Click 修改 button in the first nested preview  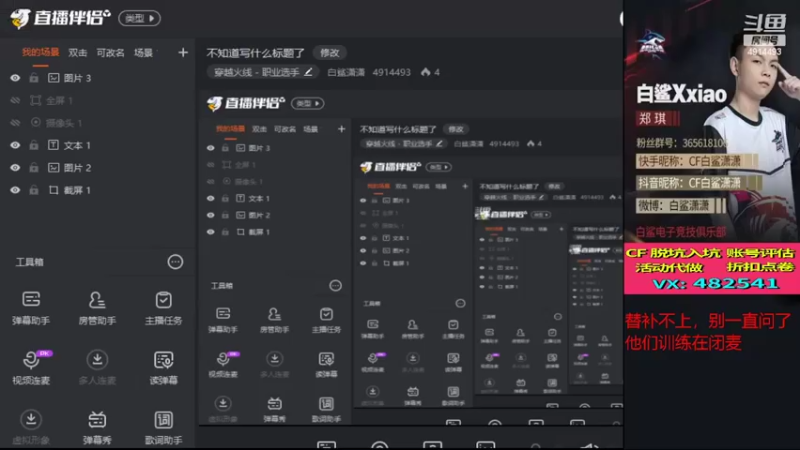(x=456, y=129)
